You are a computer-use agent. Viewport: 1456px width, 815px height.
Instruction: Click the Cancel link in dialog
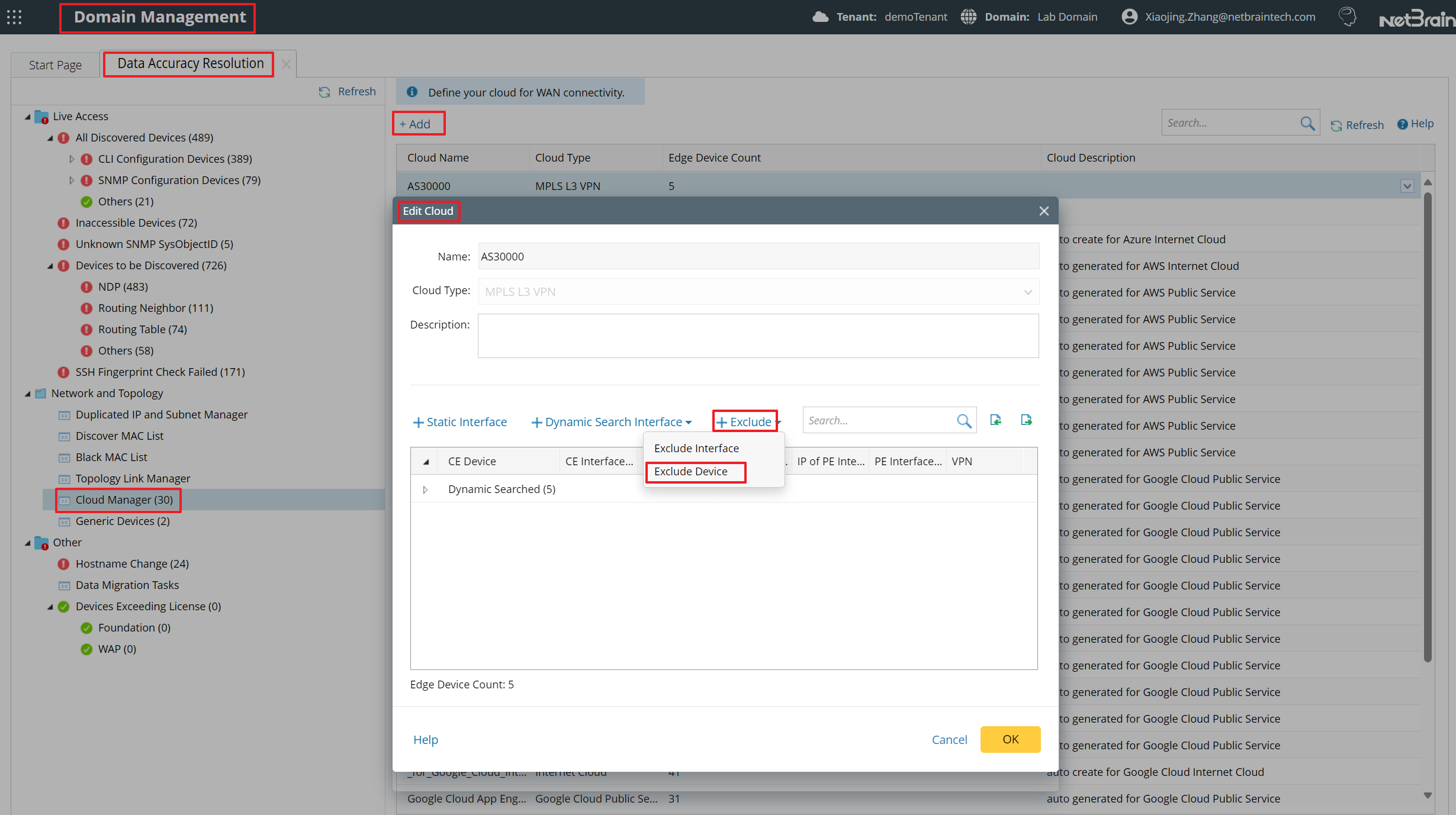coord(949,740)
